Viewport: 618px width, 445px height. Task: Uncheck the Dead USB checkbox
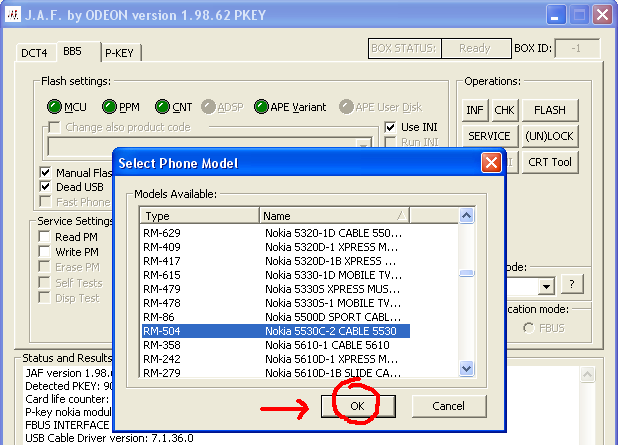click(45, 186)
